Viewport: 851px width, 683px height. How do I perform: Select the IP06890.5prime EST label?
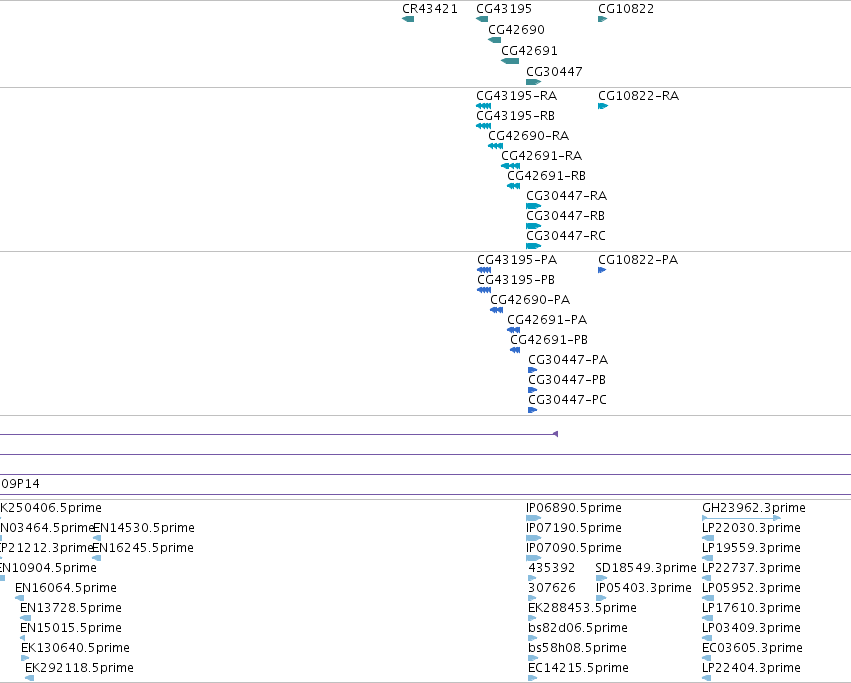click(574, 508)
